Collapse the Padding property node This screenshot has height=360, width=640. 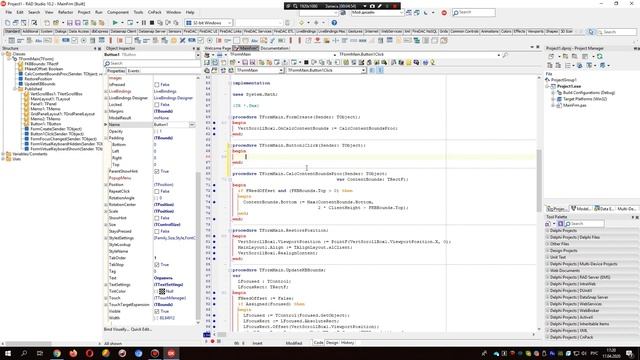[106, 138]
